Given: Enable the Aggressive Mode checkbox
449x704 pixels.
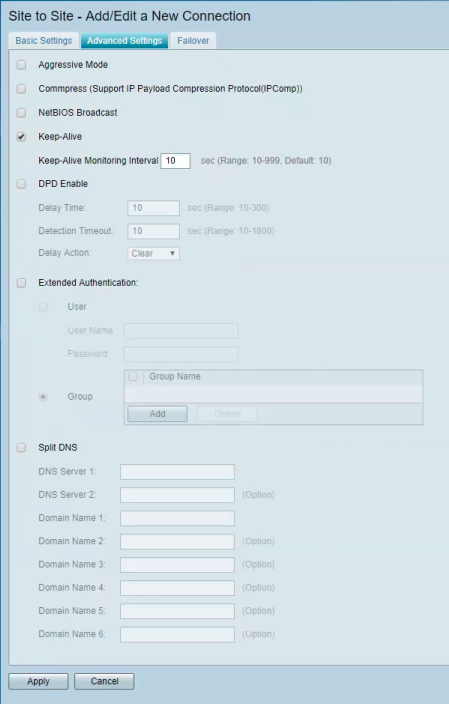Looking at the screenshot, I should tap(22, 65).
